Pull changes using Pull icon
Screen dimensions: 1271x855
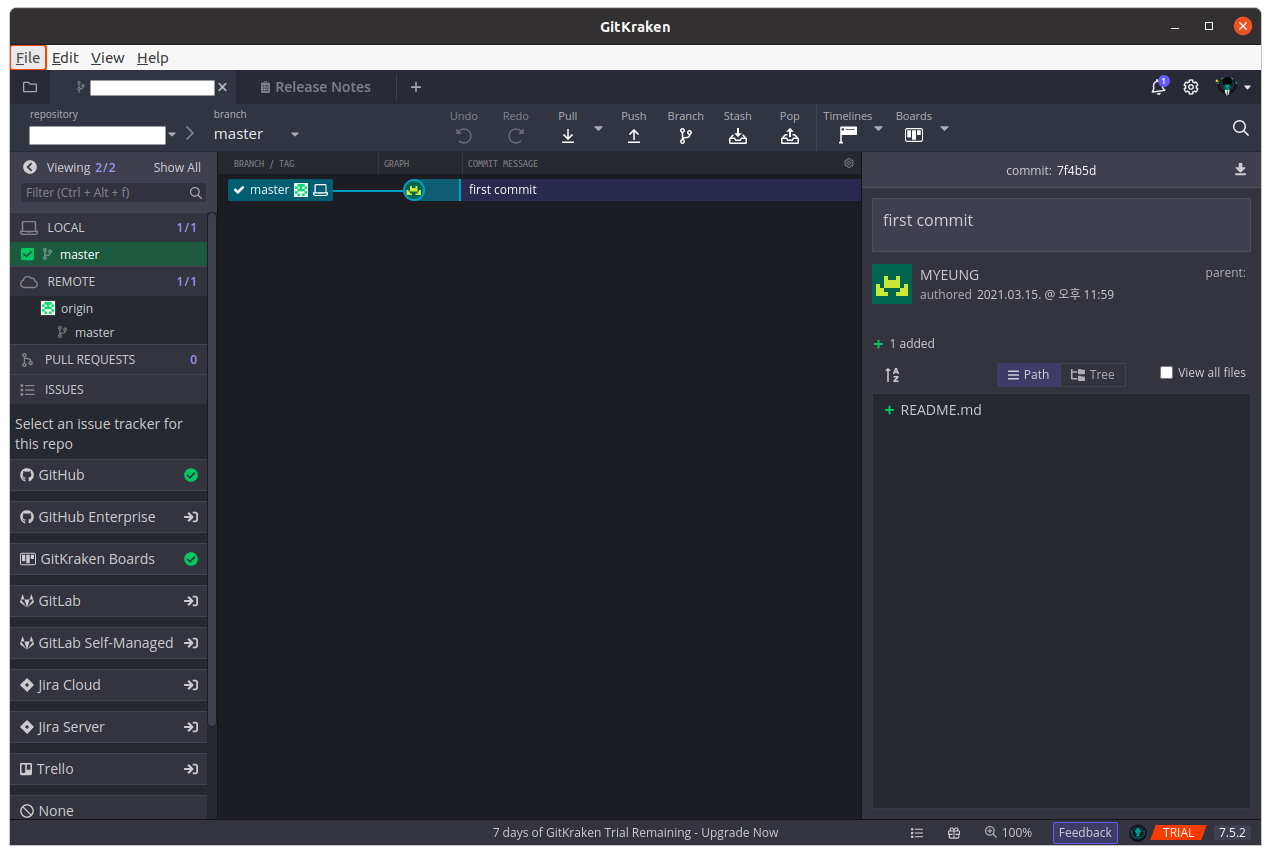[x=568, y=136]
